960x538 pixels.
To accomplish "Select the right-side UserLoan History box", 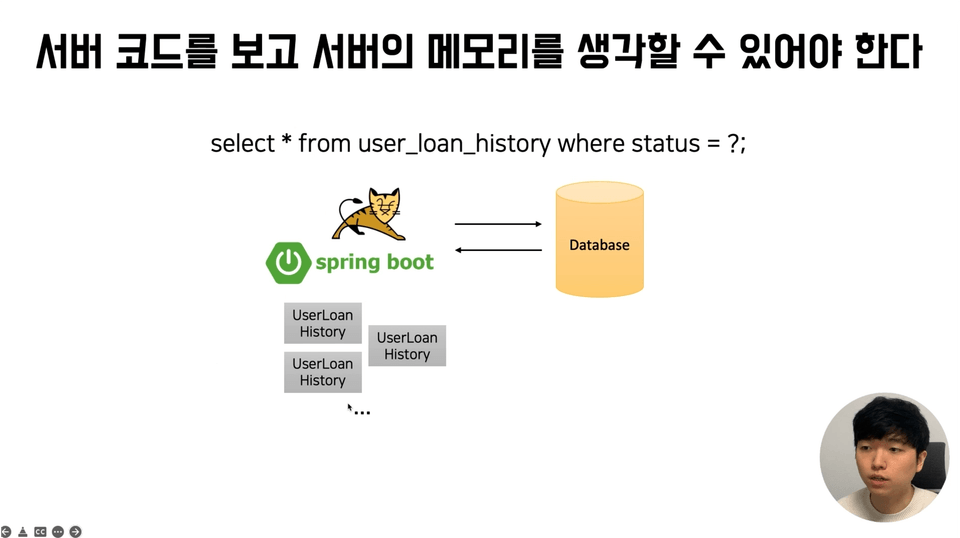I will (407, 346).
